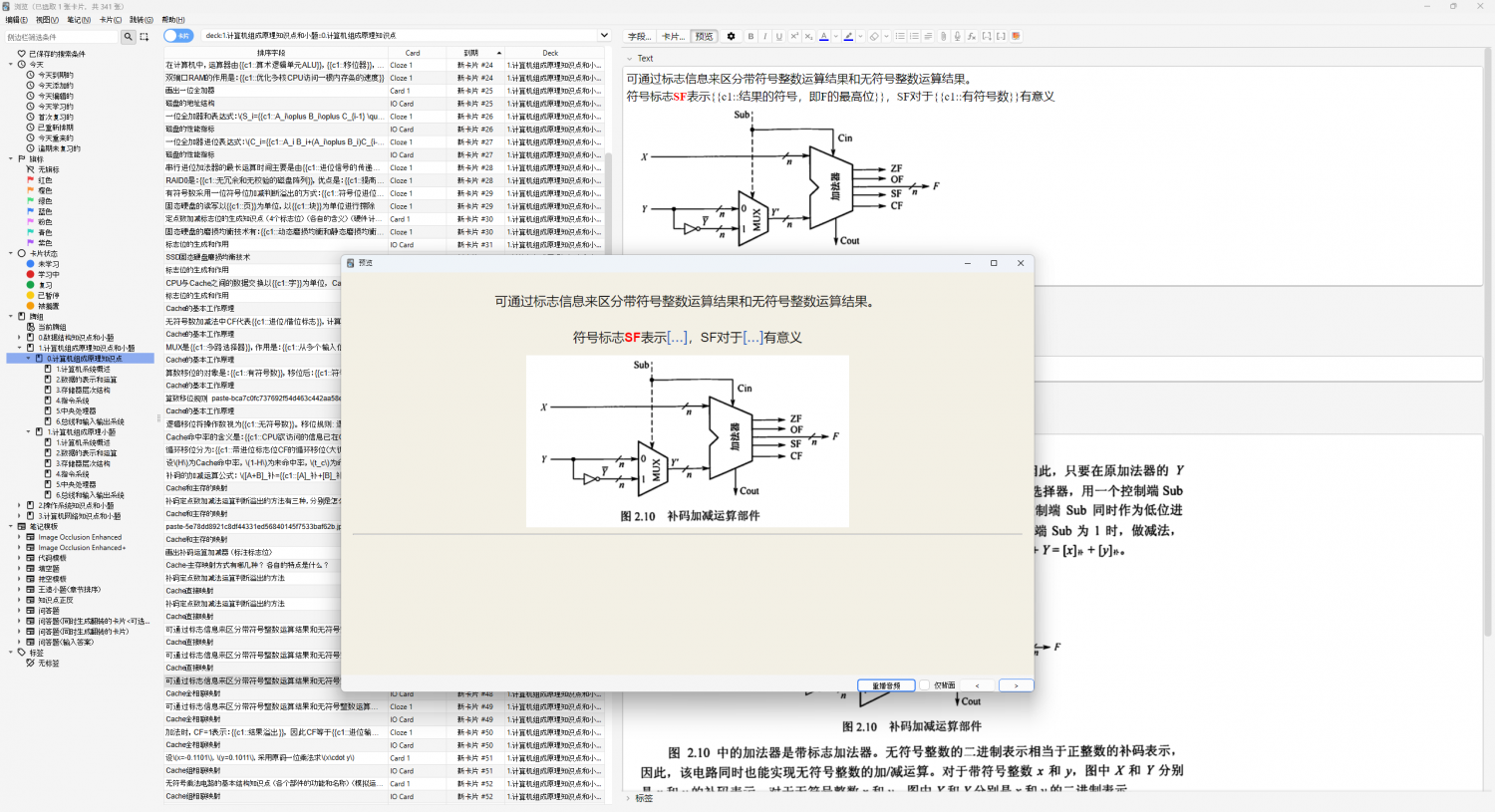1495x812 pixels.
Task: Record audio with the microphone icon
Action: tap(957, 37)
